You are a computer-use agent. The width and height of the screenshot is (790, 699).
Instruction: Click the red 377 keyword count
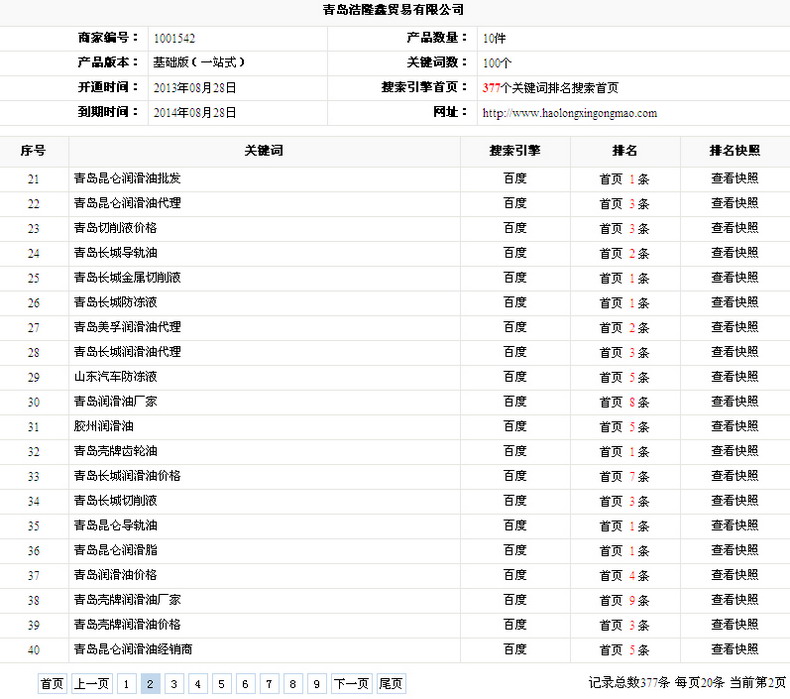491,88
